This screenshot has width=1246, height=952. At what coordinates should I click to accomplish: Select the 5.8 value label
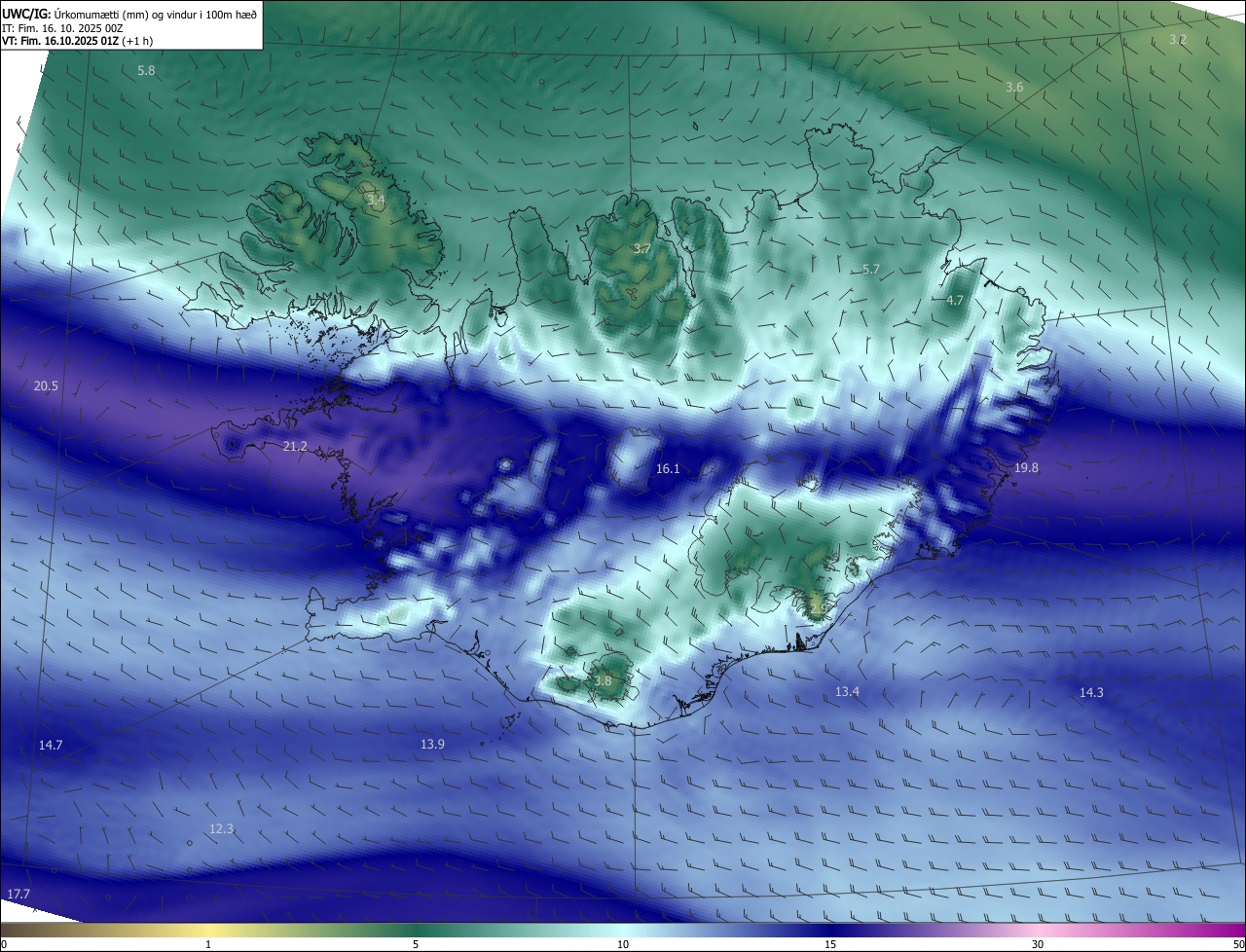[x=146, y=71]
